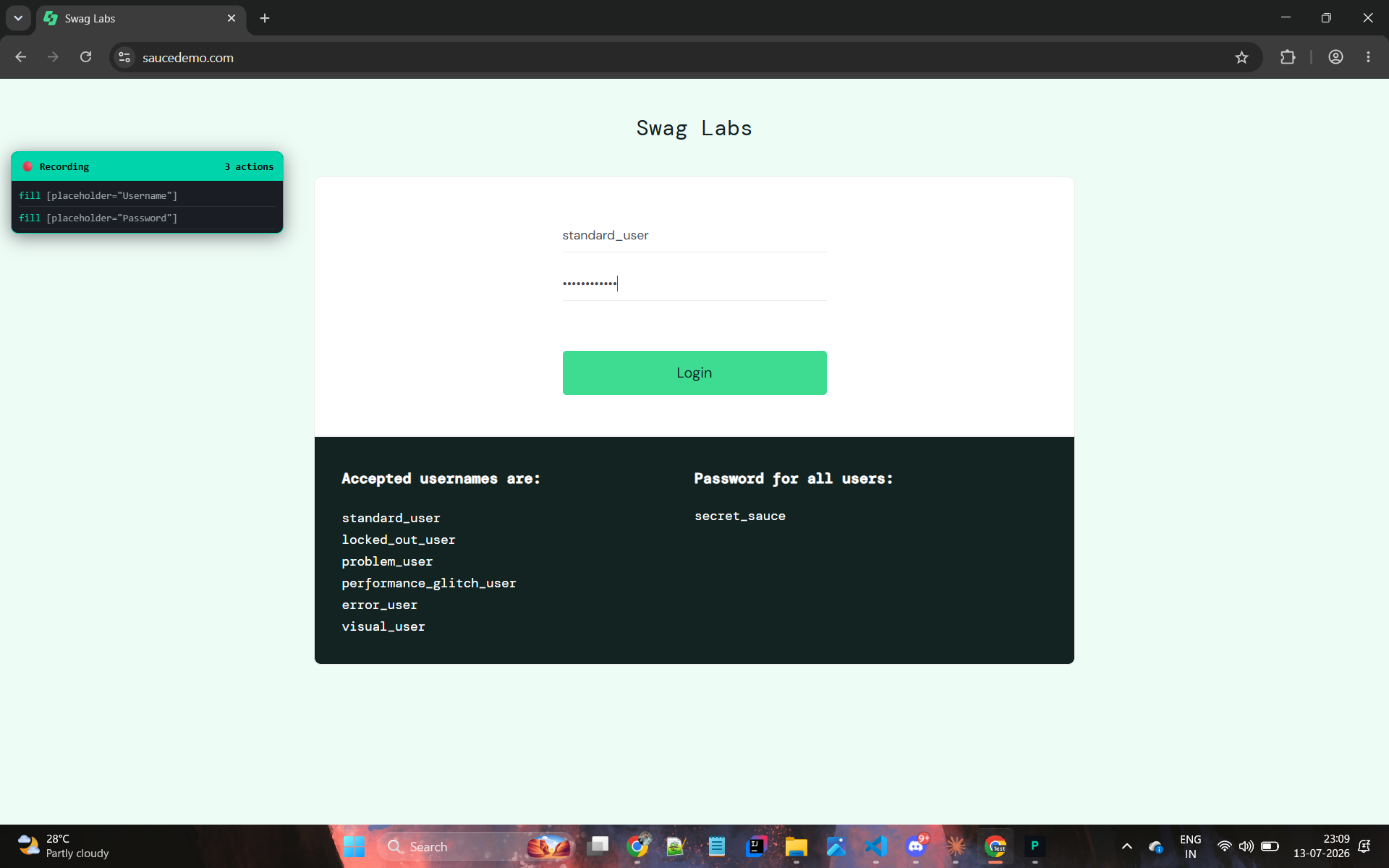Click the performance_glitch_user text

pyautogui.click(x=429, y=583)
